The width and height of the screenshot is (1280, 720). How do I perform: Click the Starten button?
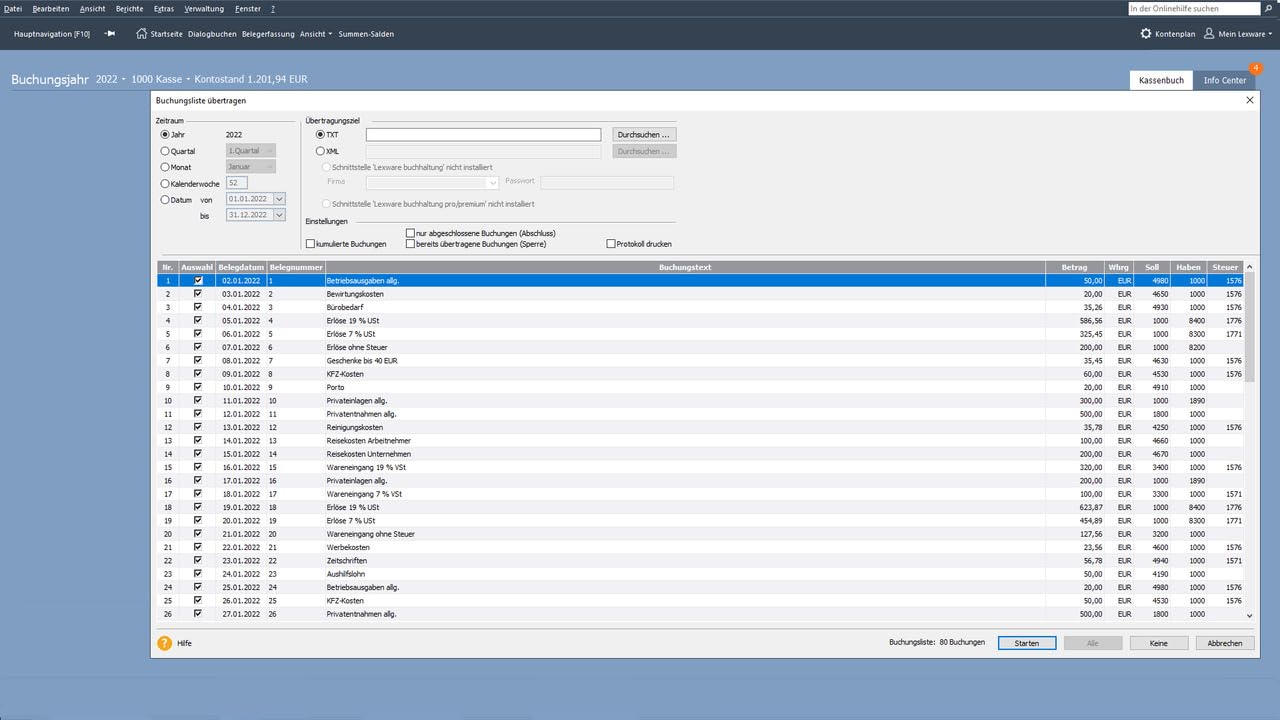[1027, 643]
